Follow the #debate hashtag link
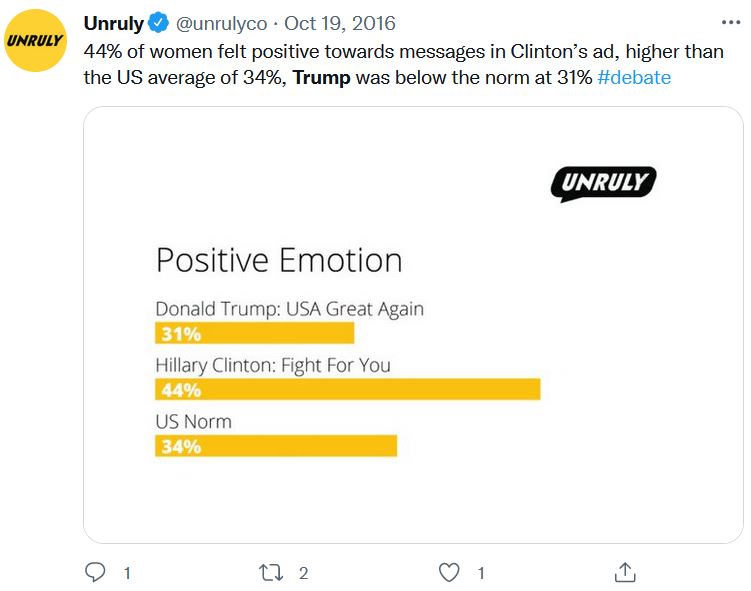Screen dimensions: 751x591 (634, 77)
